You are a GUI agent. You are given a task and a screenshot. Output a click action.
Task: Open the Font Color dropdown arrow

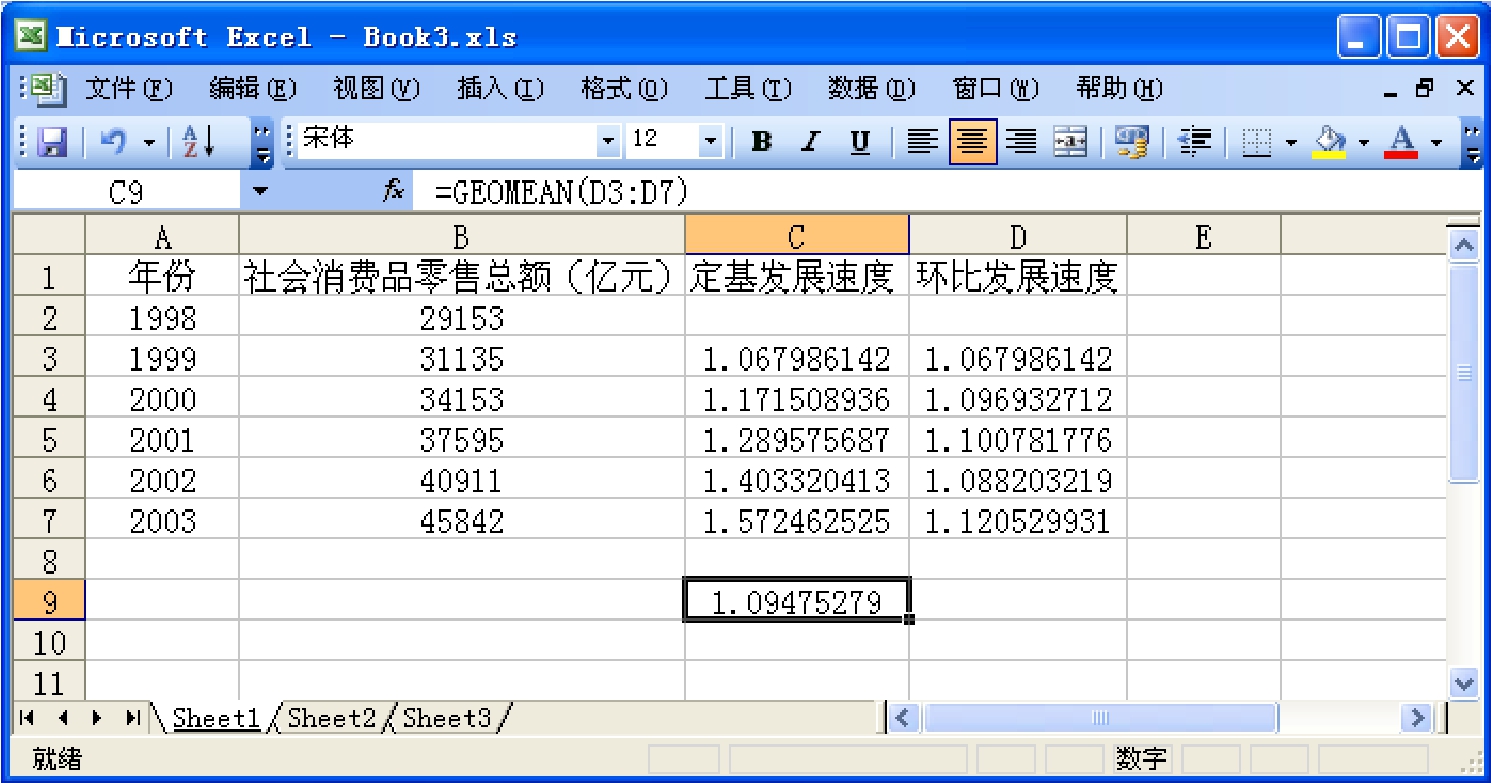tap(1437, 143)
